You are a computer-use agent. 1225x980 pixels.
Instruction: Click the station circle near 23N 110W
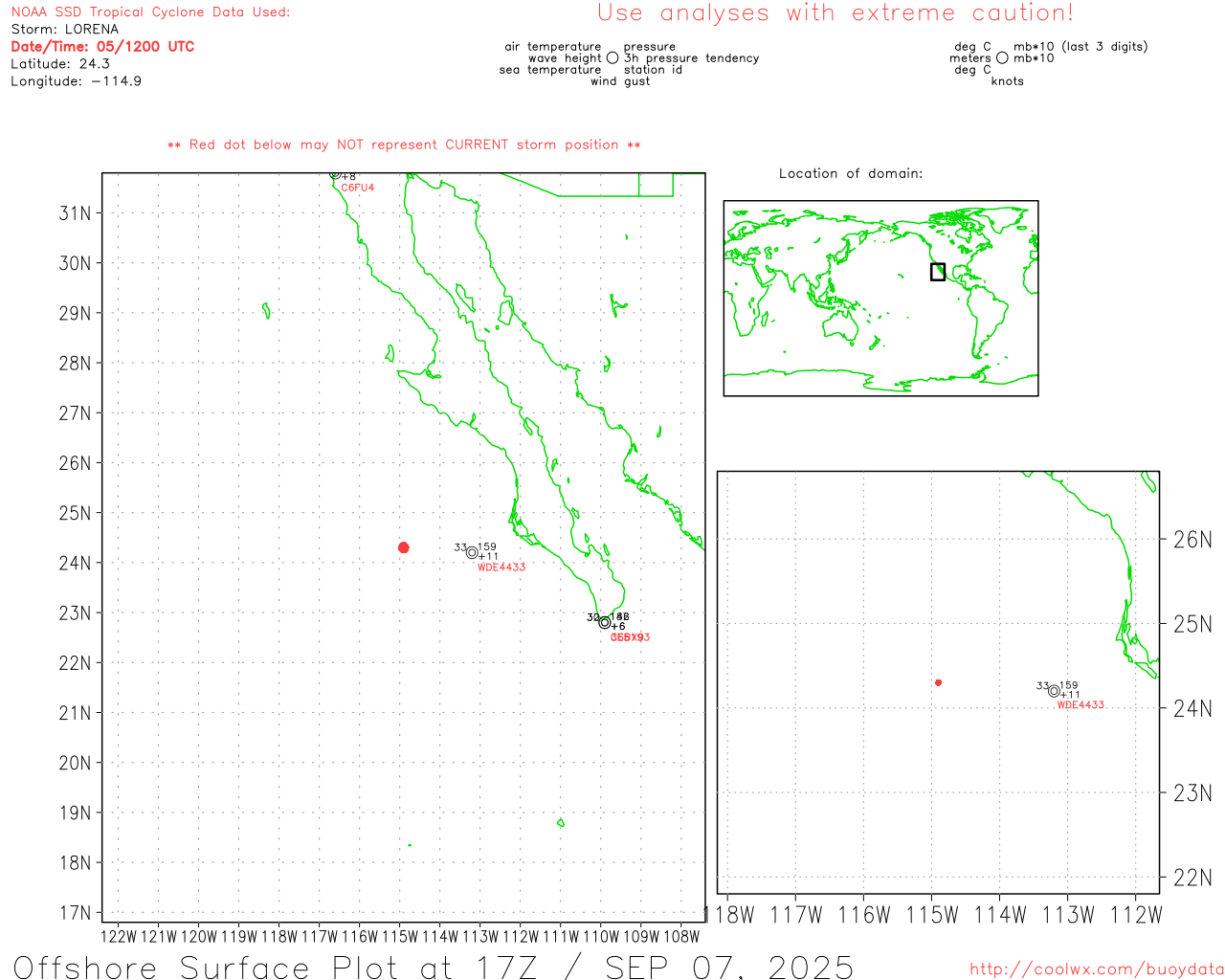(604, 622)
